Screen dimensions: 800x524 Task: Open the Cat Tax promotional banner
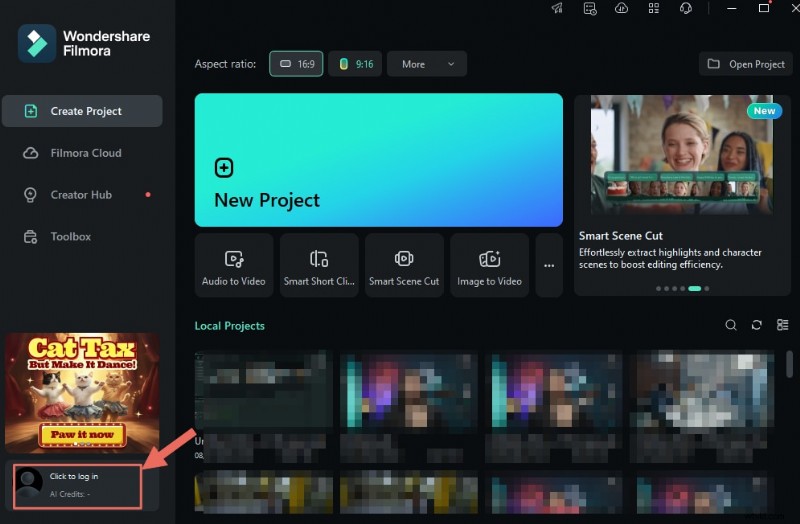(82, 393)
